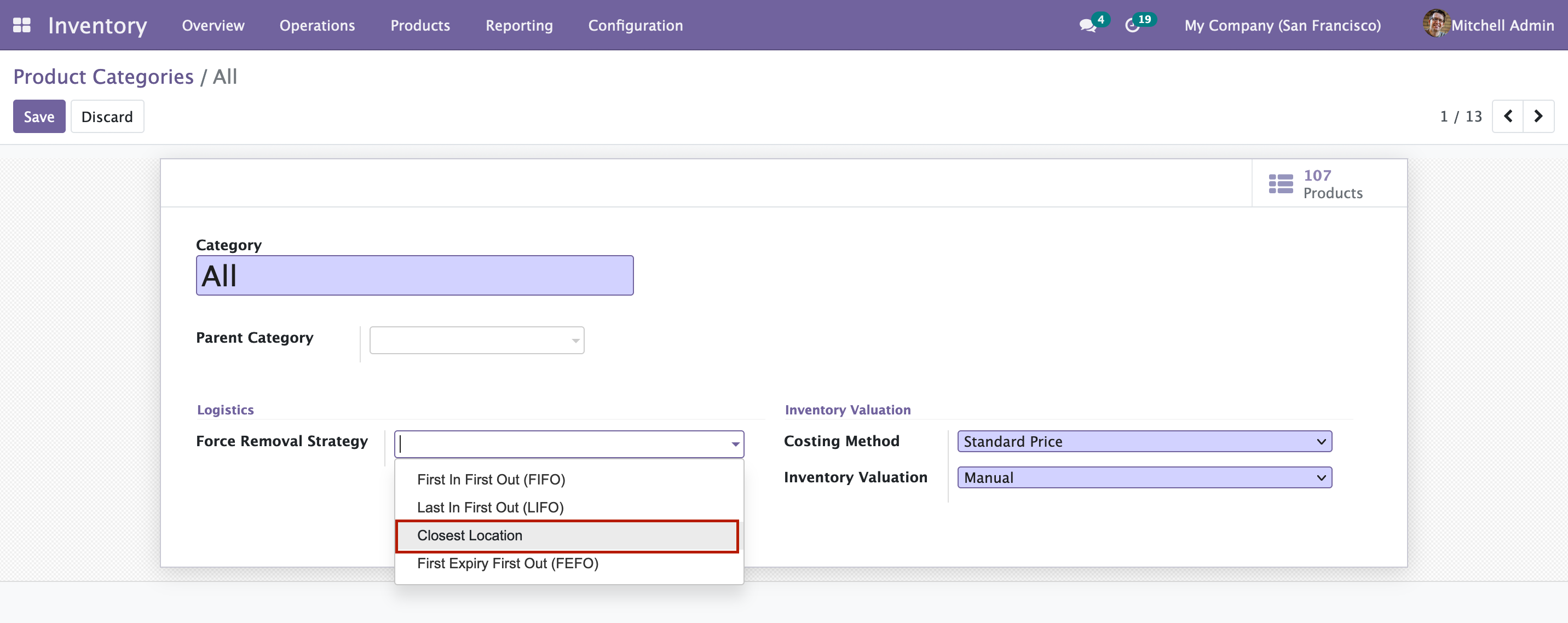Open the Configuration menu
This screenshot has width=1568, height=623.
coord(636,25)
